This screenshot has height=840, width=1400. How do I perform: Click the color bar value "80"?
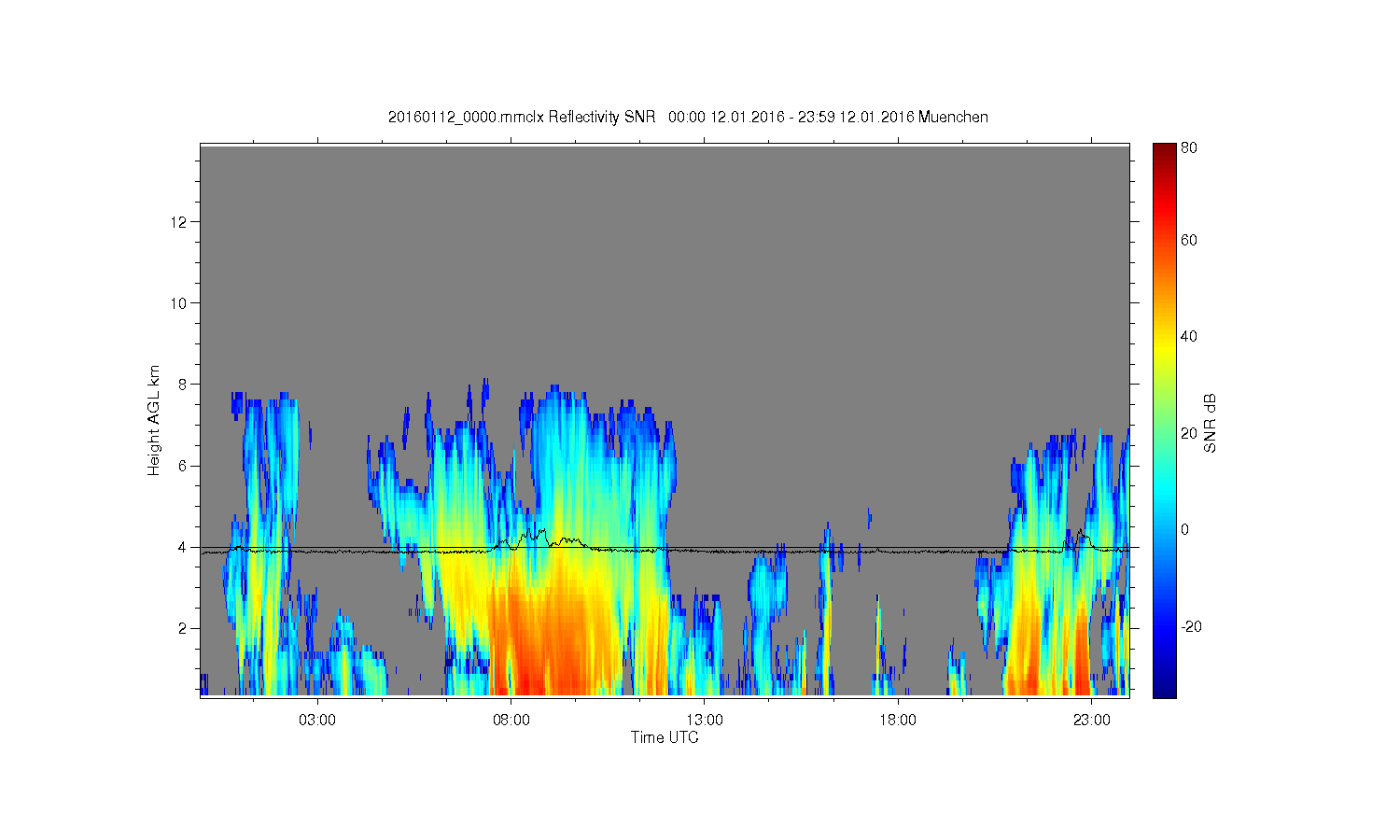(1189, 148)
